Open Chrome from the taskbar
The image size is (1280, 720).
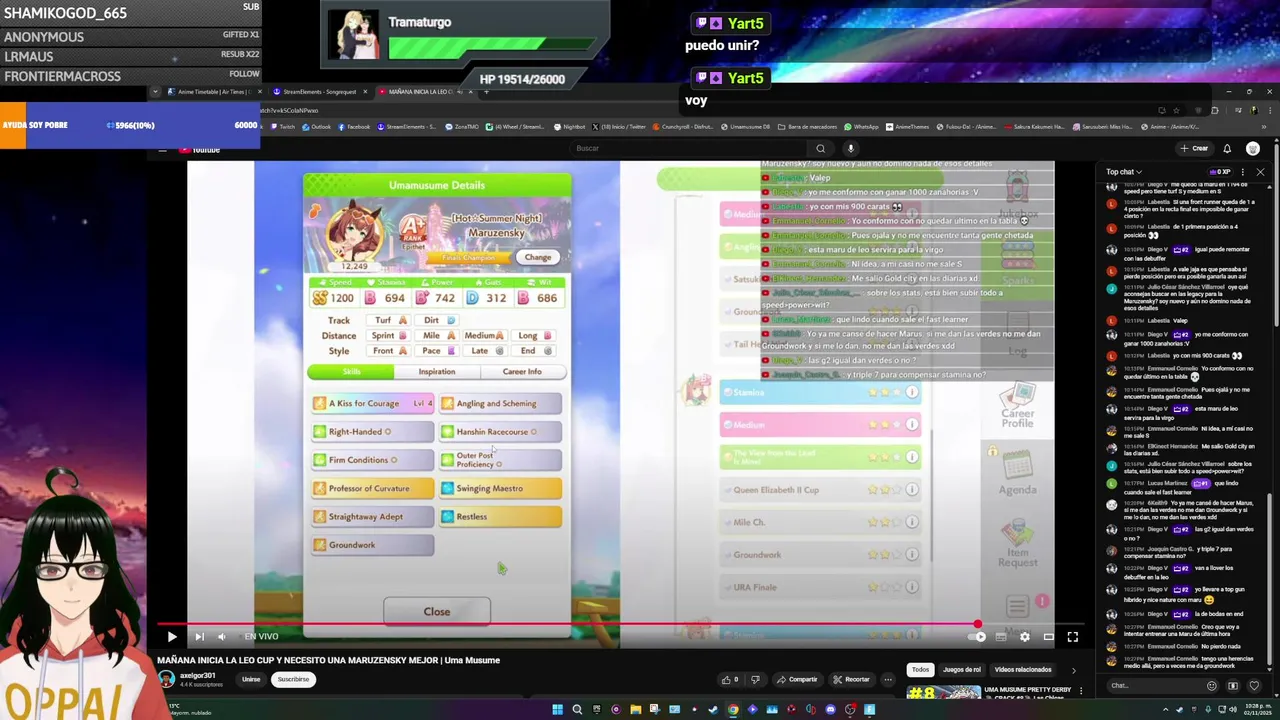[x=733, y=709]
